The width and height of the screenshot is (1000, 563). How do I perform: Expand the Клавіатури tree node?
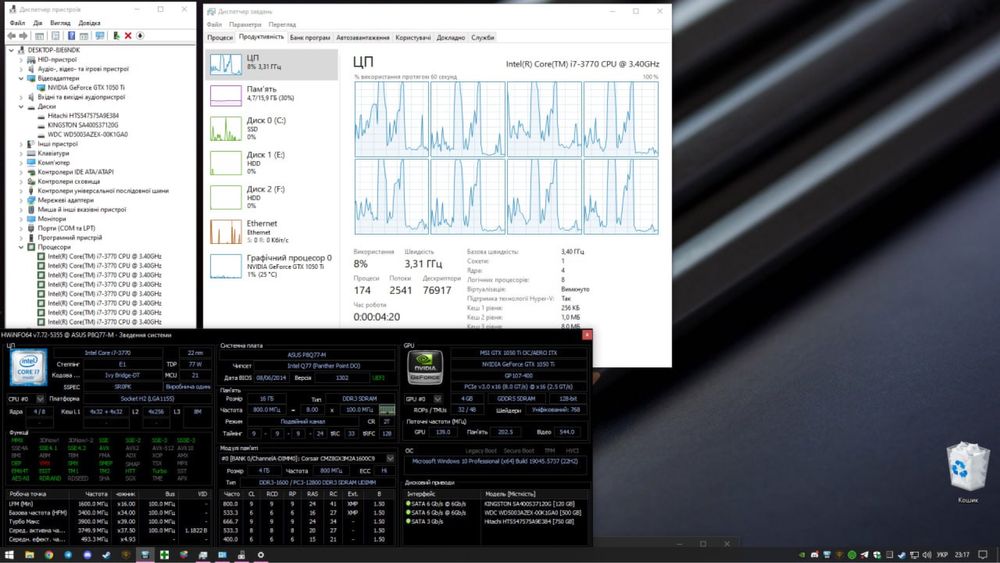21,153
